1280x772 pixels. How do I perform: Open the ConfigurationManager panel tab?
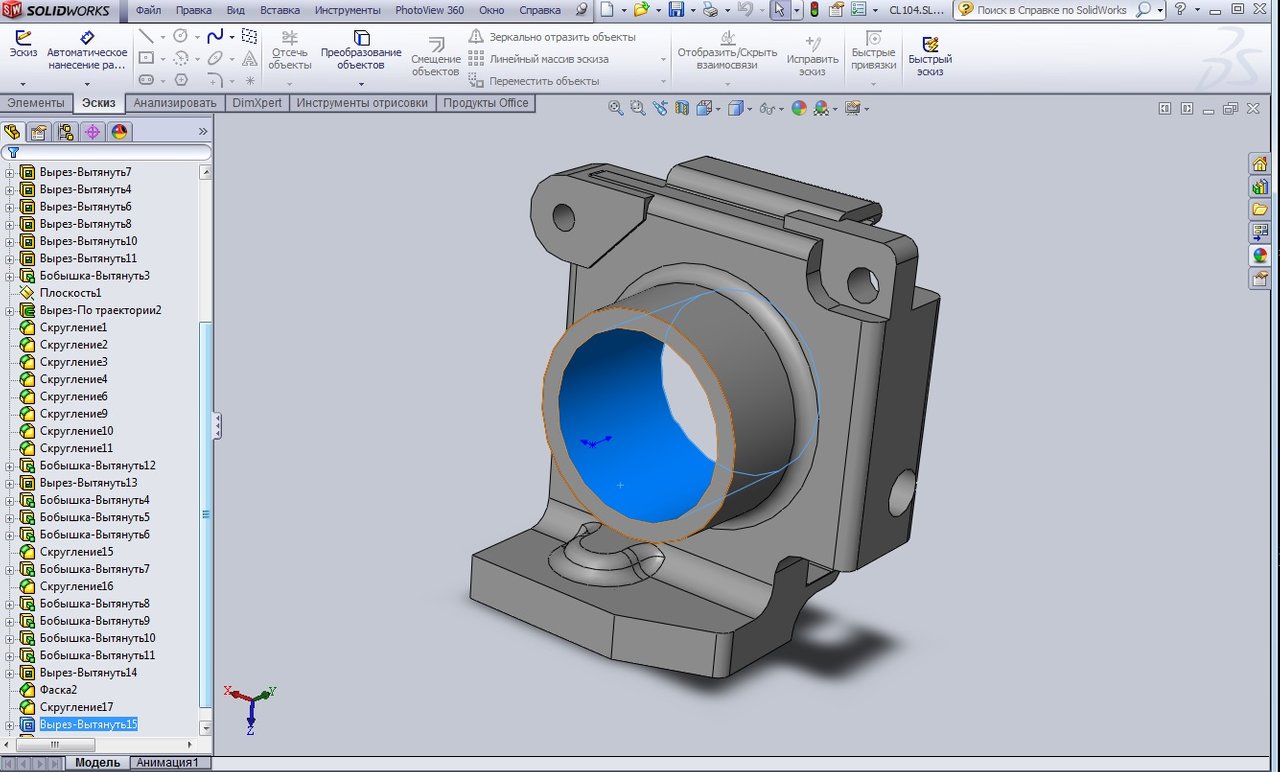66,131
